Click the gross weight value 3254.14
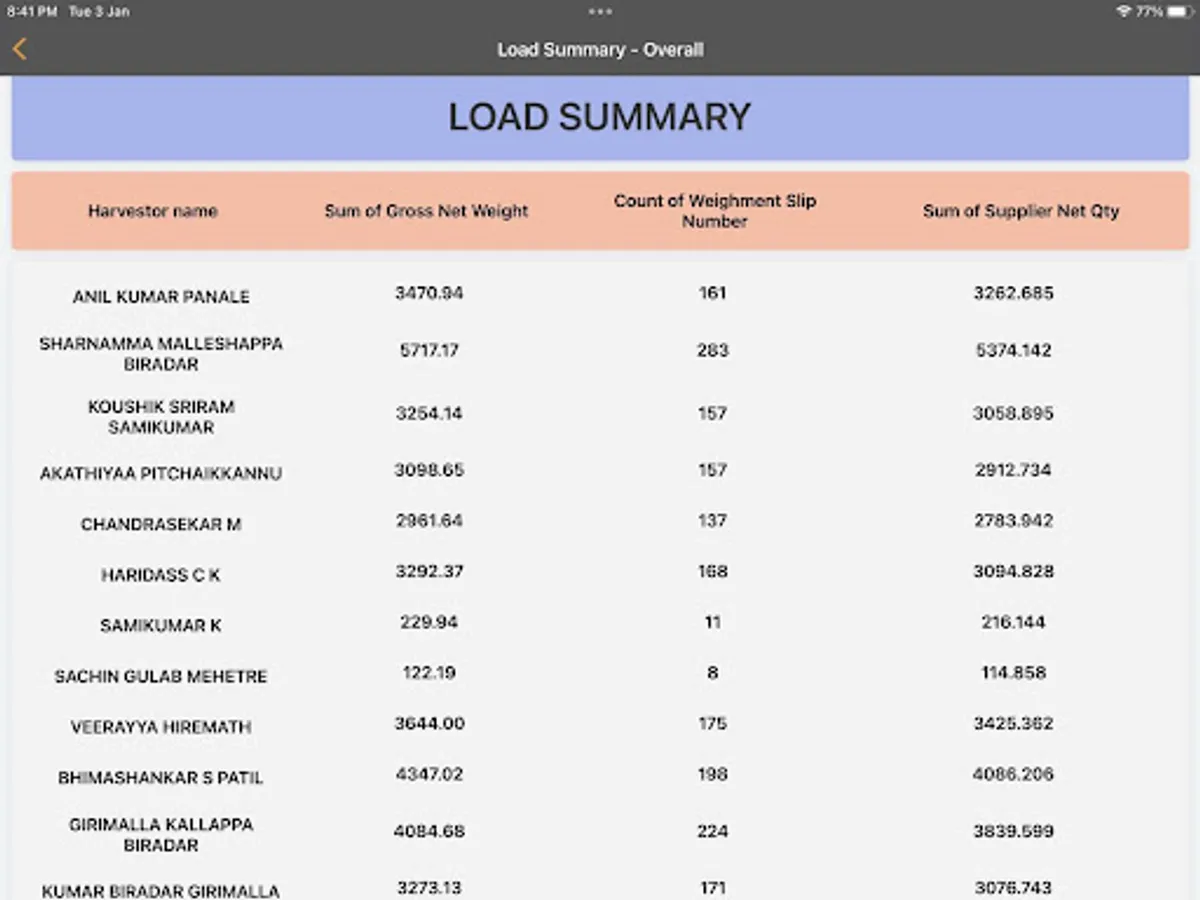The width and height of the screenshot is (1200, 900). pos(429,413)
